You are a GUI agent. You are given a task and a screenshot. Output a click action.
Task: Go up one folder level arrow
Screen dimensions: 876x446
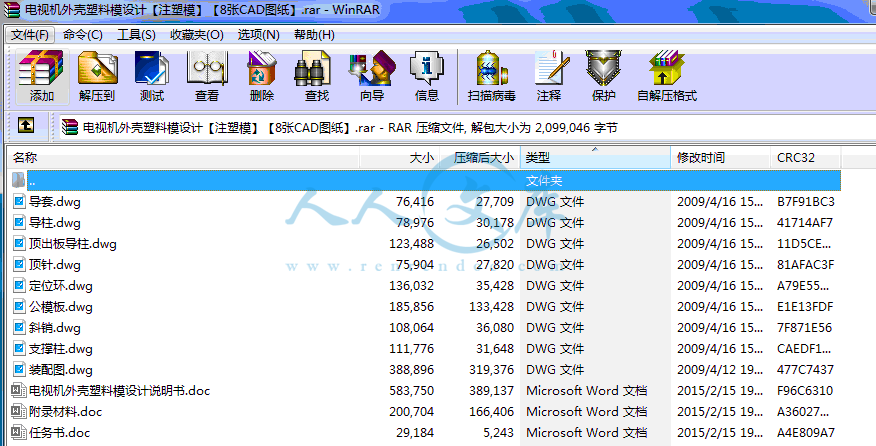coord(26,126)
